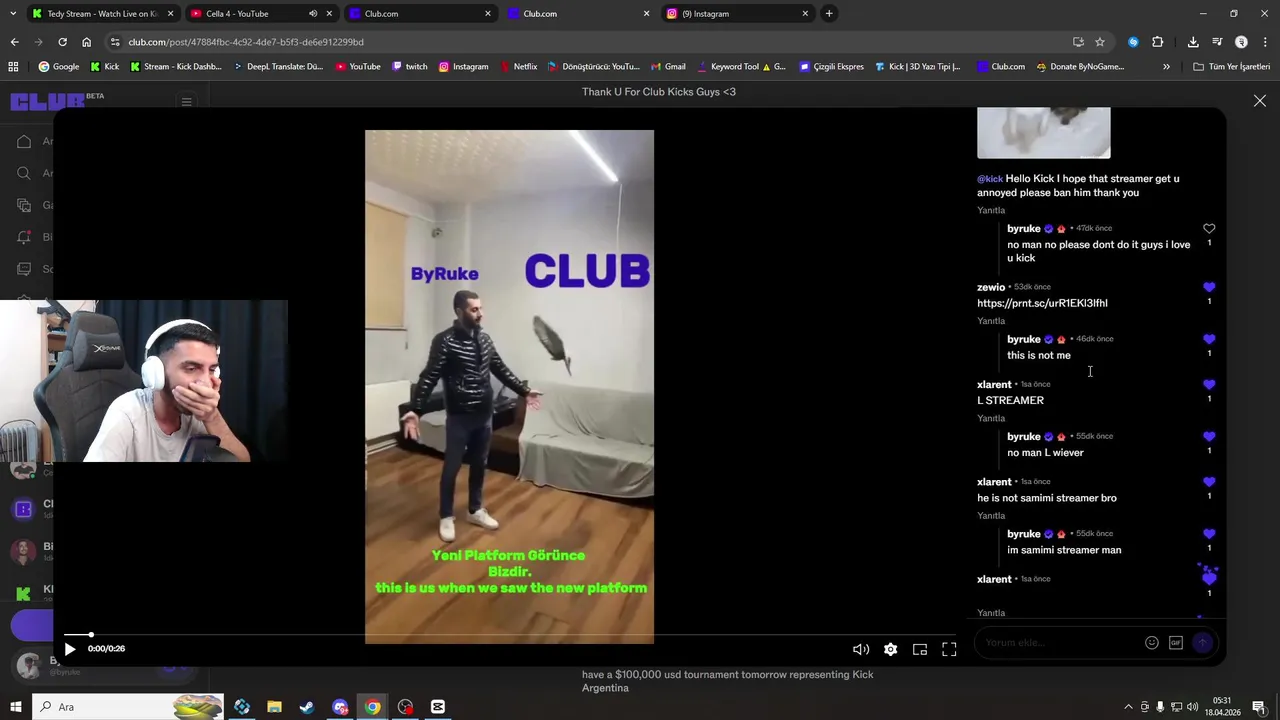The width and height of the screenshot is (1280, 720).
Task: Toggle heart on "this is not me" reply
Action: 1209,339
